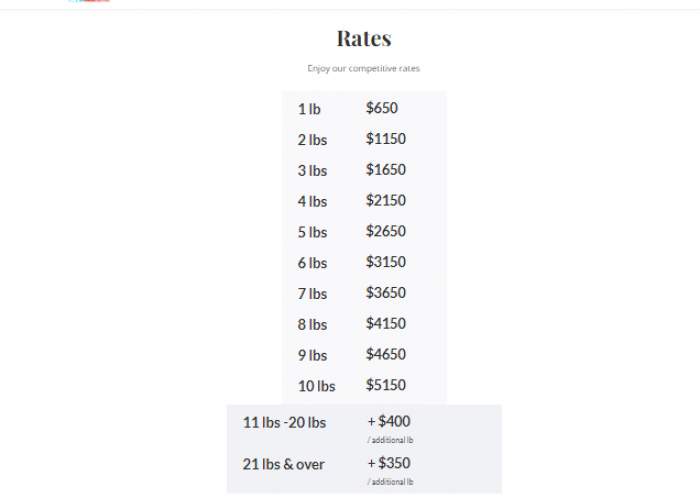Select the 1 lb rate row
Screen dimensions: 700x498
click(x=364, y=108)
